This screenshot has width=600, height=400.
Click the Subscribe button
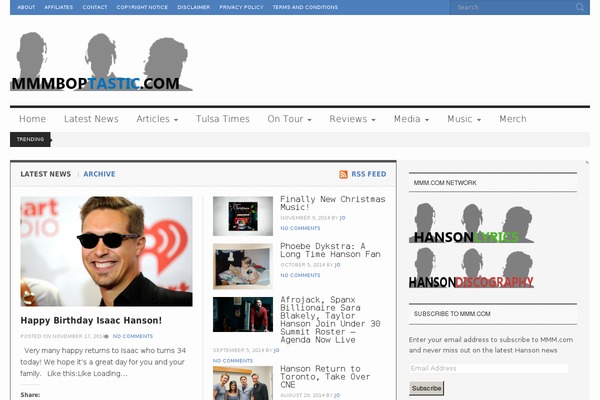coord(426,388)
